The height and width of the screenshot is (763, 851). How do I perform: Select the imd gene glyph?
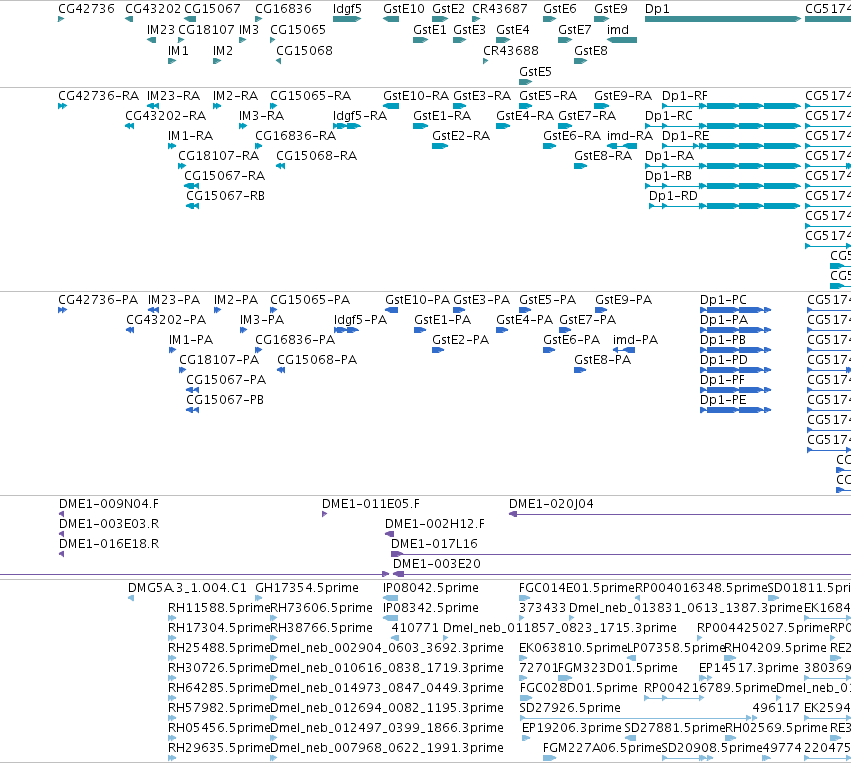pyautogui.click(x=622, y=40)
